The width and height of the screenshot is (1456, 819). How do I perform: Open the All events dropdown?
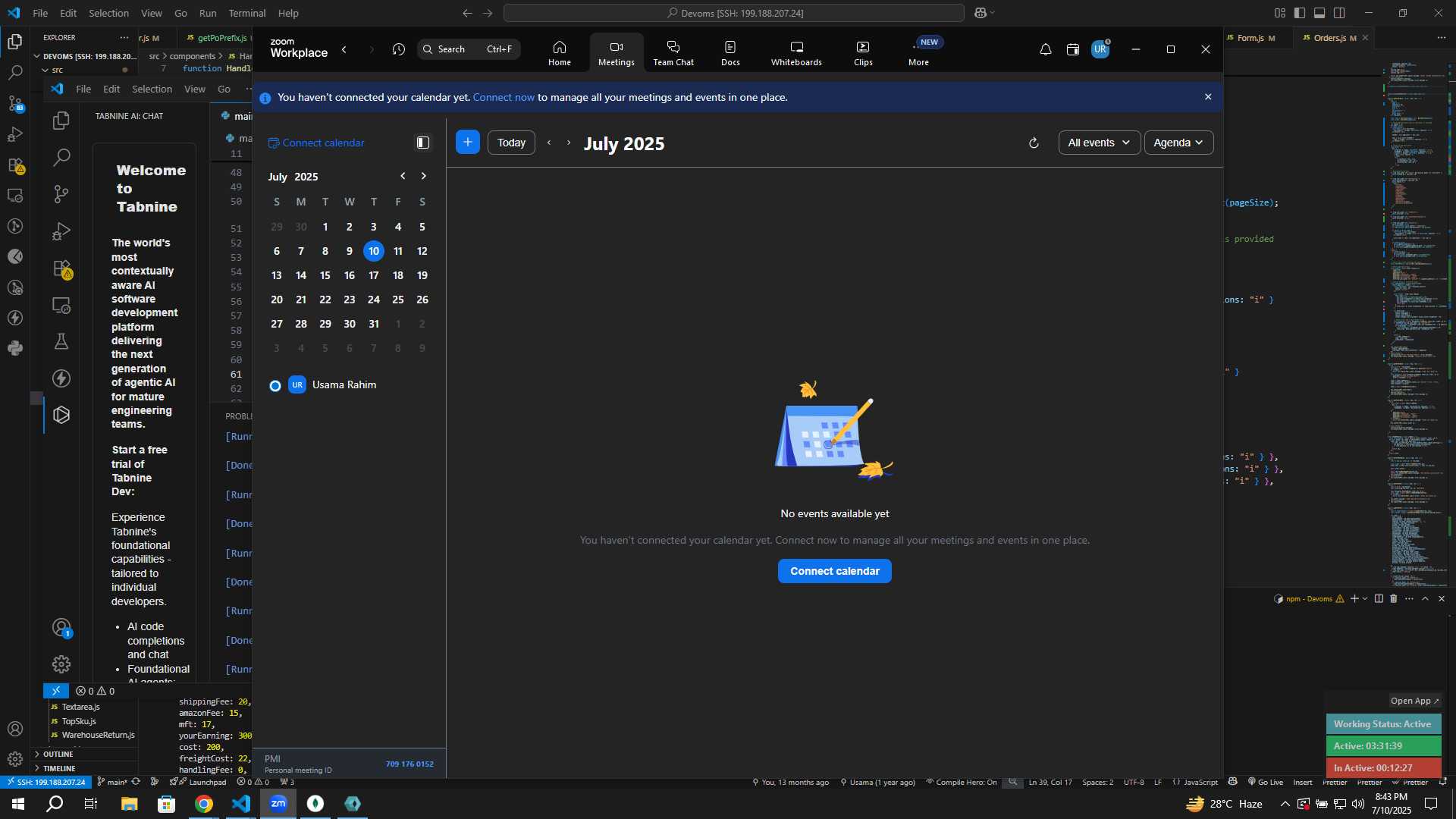[1099, 143]
